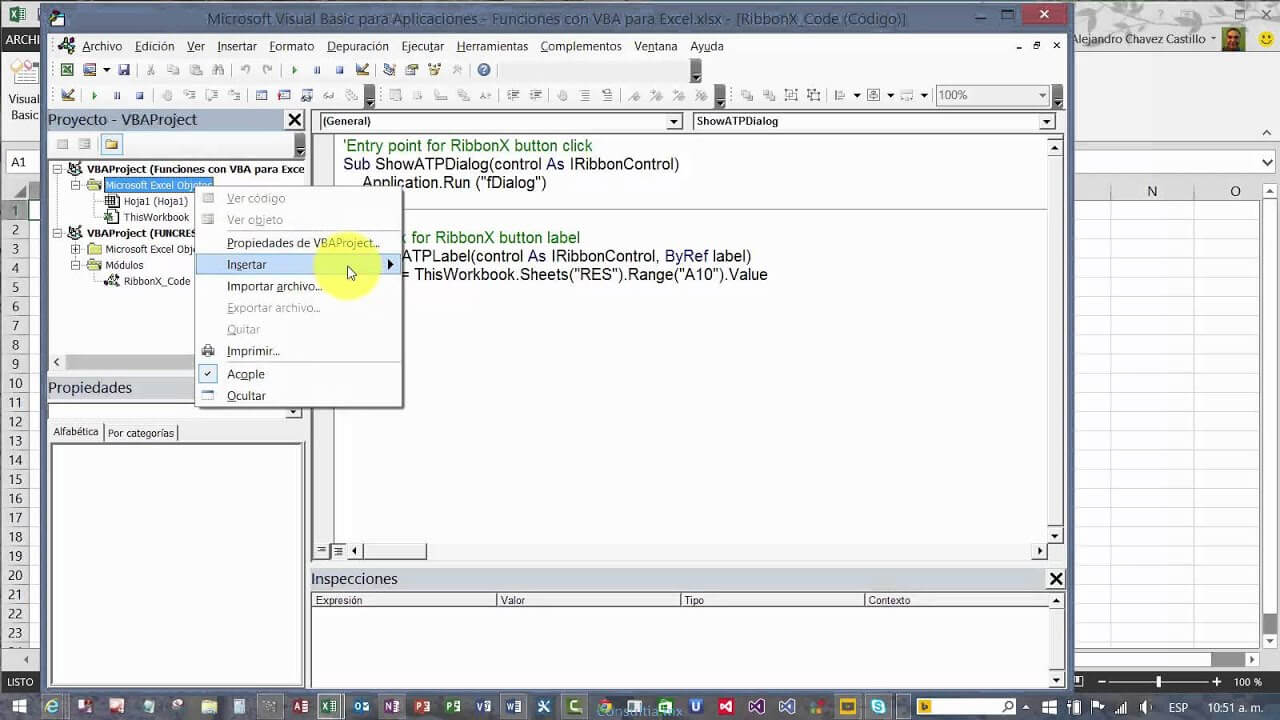Open the Project Explorer toolbar icon
The width and height of the screenshot is (1280, 720).
tap(389, 70)
